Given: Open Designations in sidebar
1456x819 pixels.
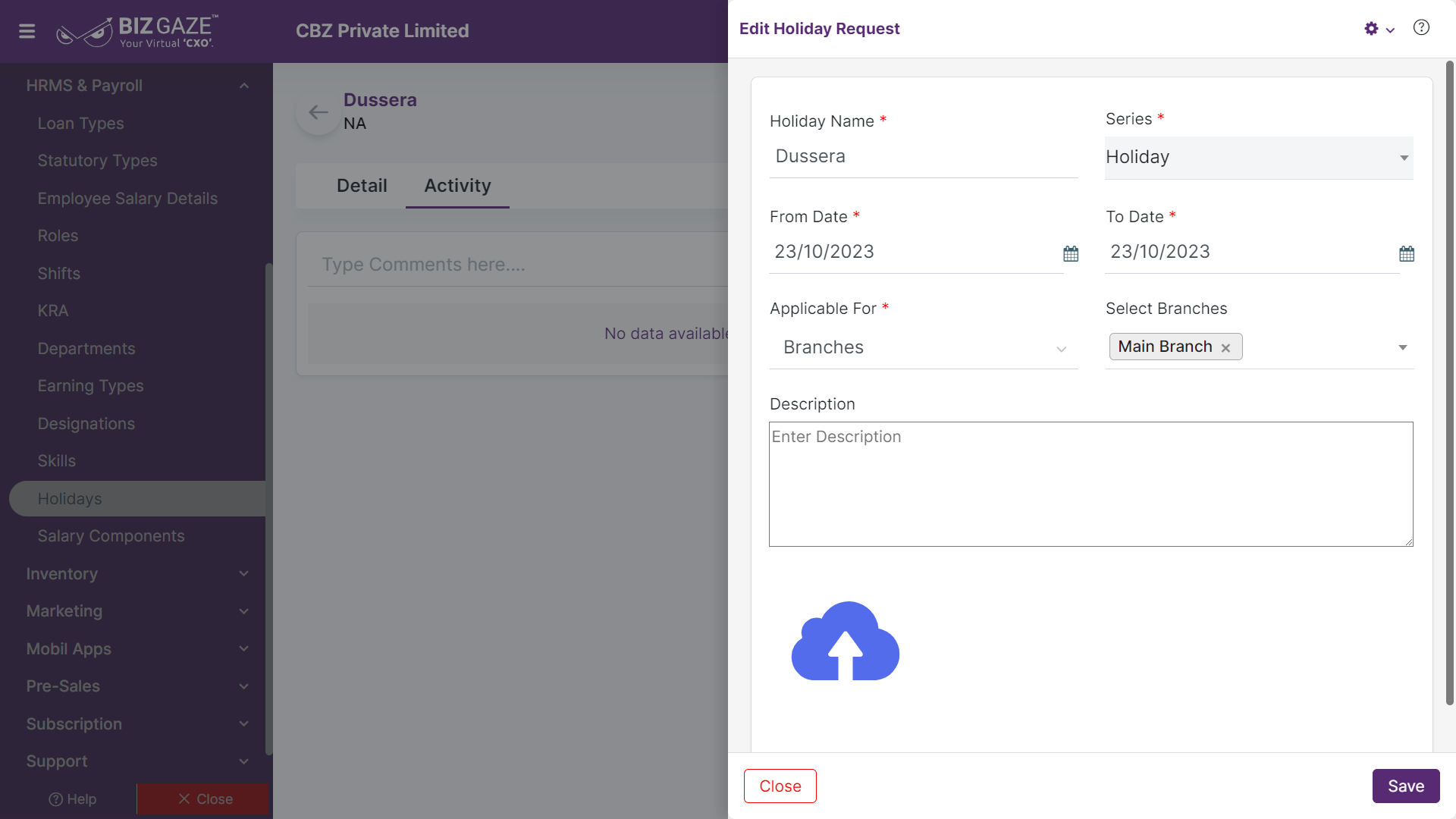Looking at the screenshot, I should coord(86,424).
